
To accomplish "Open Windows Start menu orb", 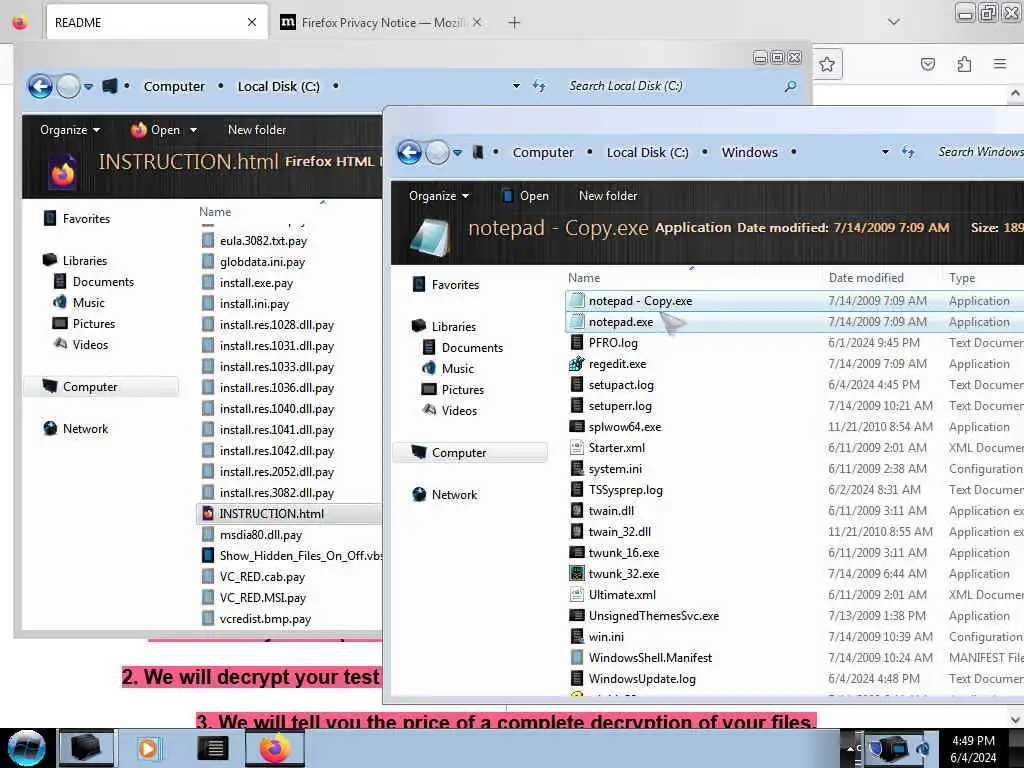I will (26, 748).
